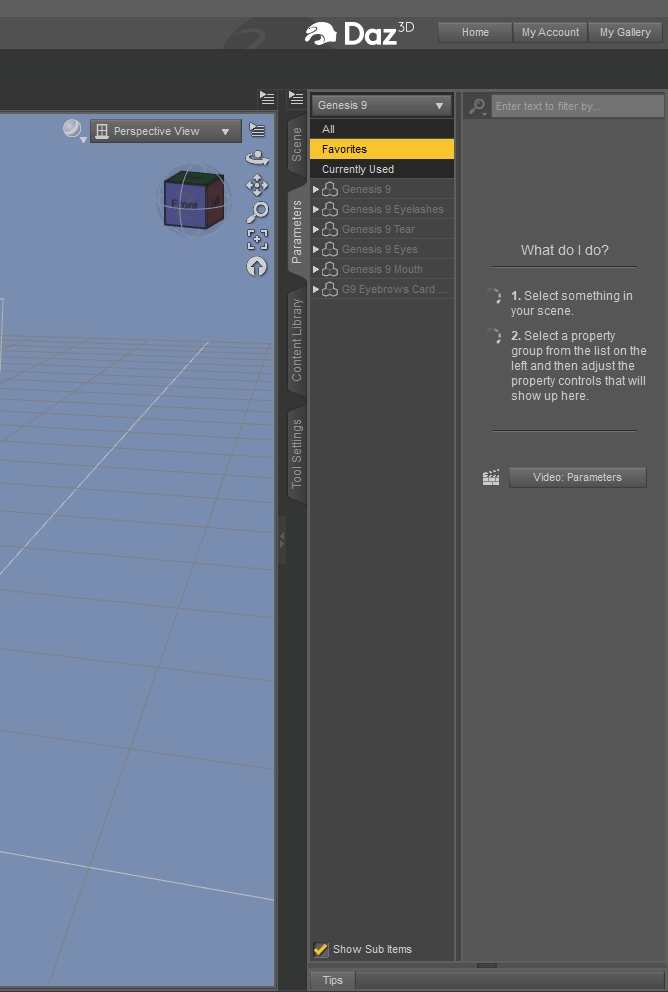Expand the Genesis 9 Mouth item
This screenshot has width=668, height=992.
[316, 270]
